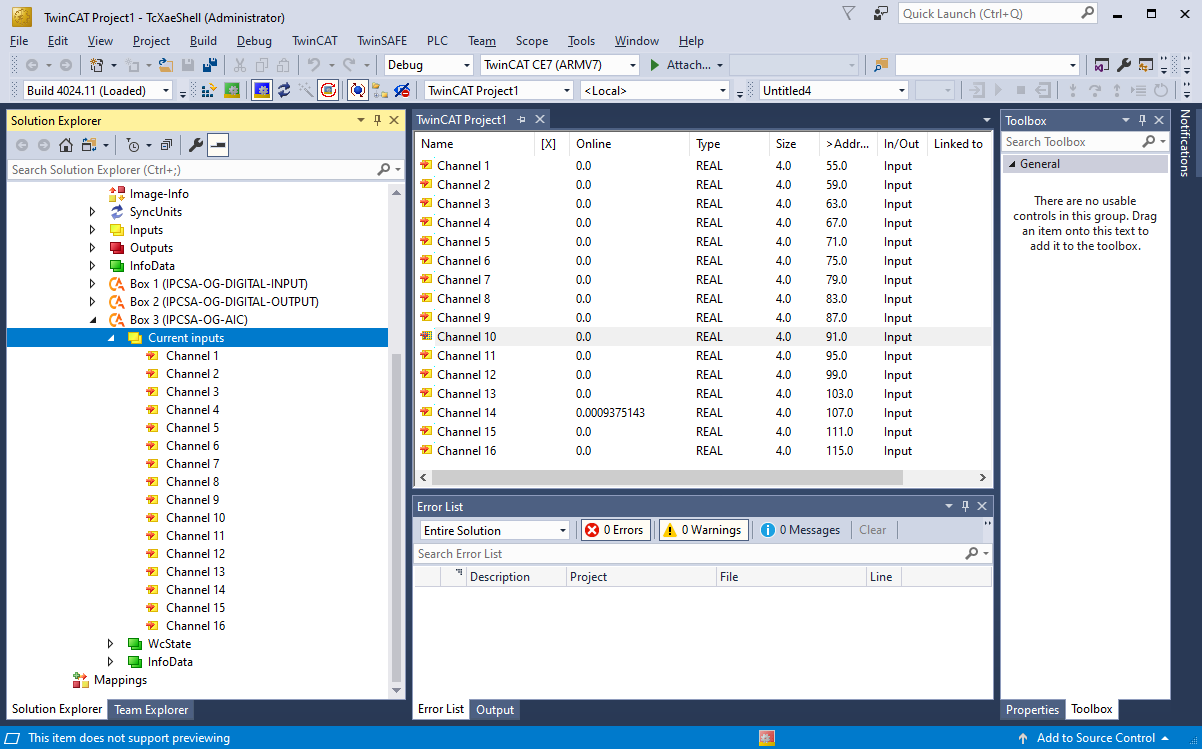1202x749 pixels.
Task: Pin the Toolbox panel with auto-hide pin
Action: (1141, 120)
